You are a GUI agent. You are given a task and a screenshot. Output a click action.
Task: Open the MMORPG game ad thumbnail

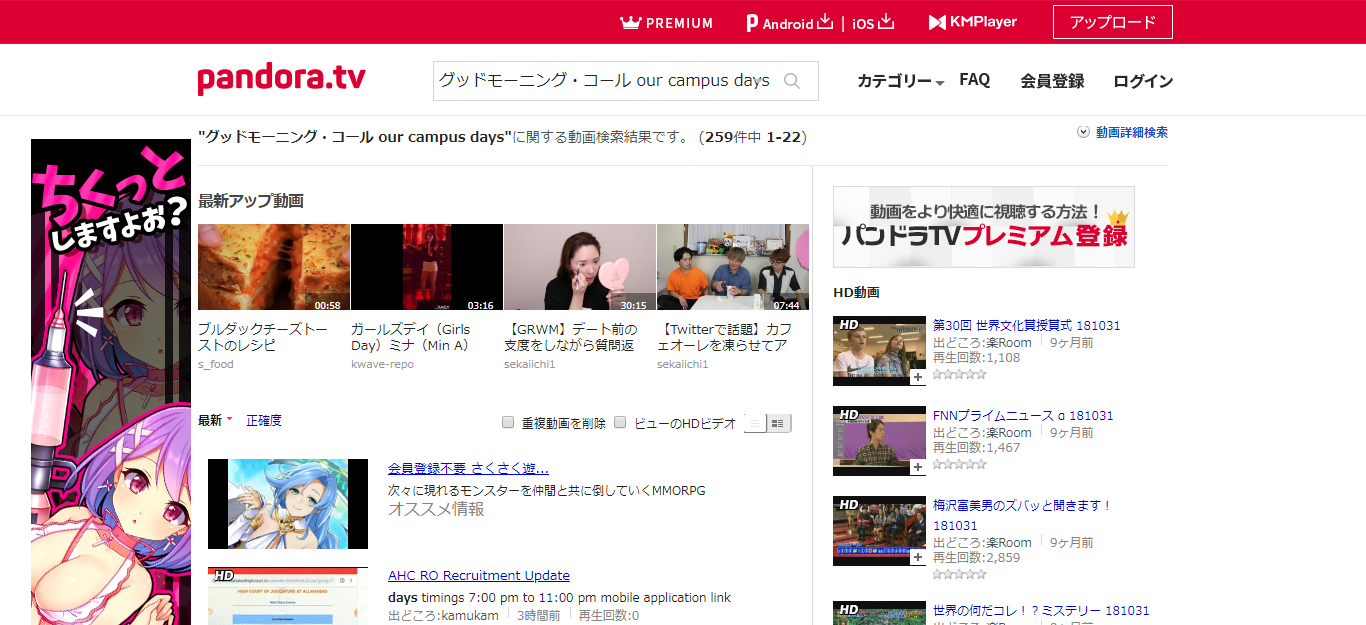288,504
